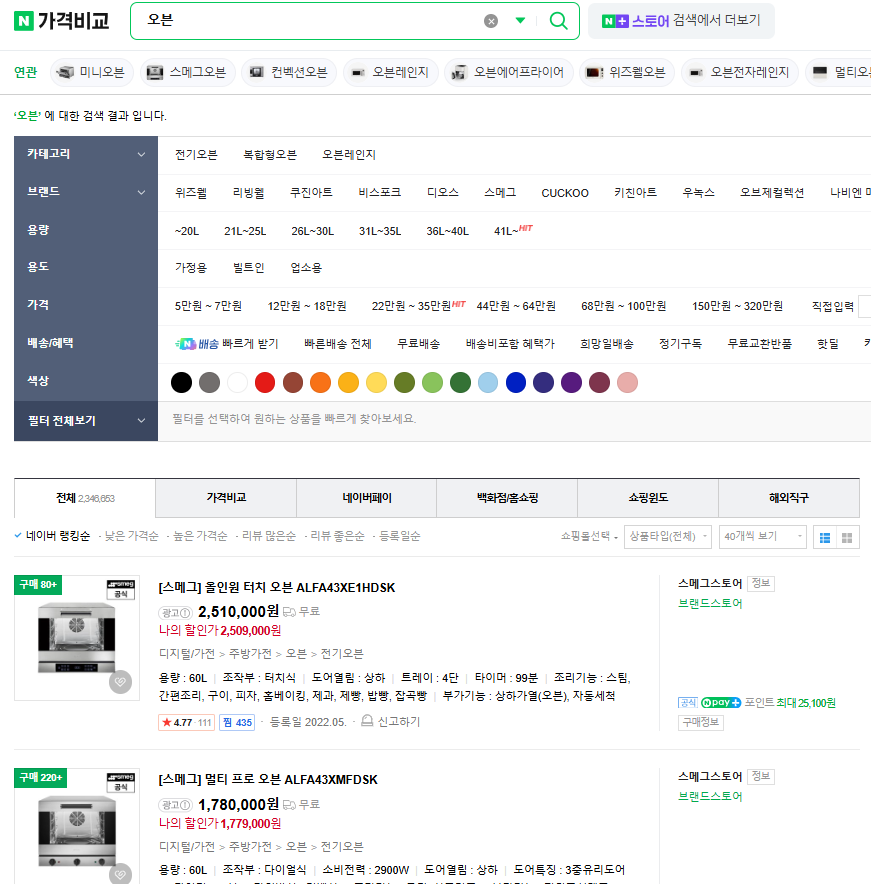Screen dimensions: 871x884
Task: Expand the 브랜드 filter chevron
Action: click(x=142, y=192)
